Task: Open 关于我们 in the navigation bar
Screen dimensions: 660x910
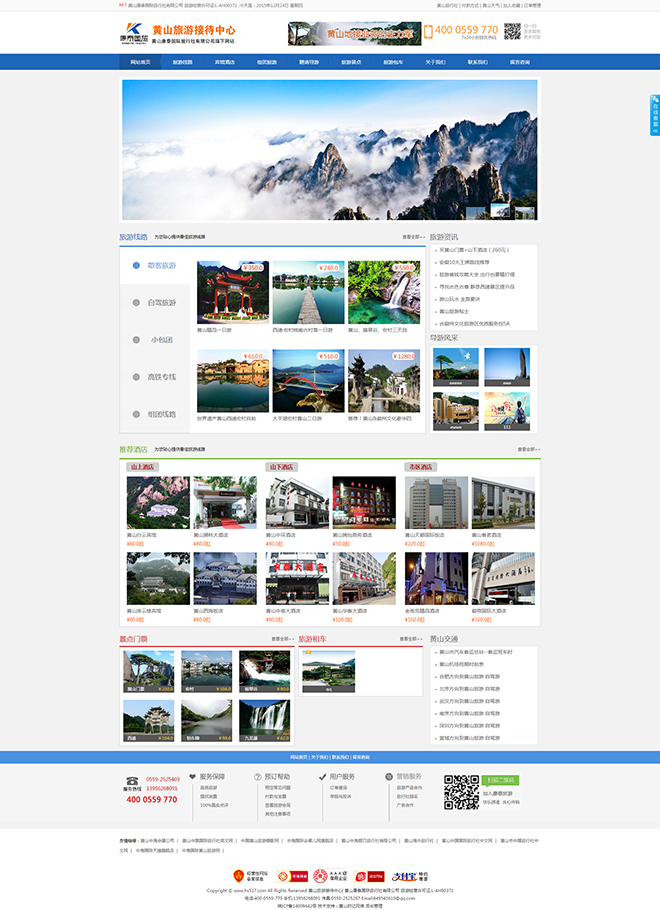Action: [x=436, y=62]
